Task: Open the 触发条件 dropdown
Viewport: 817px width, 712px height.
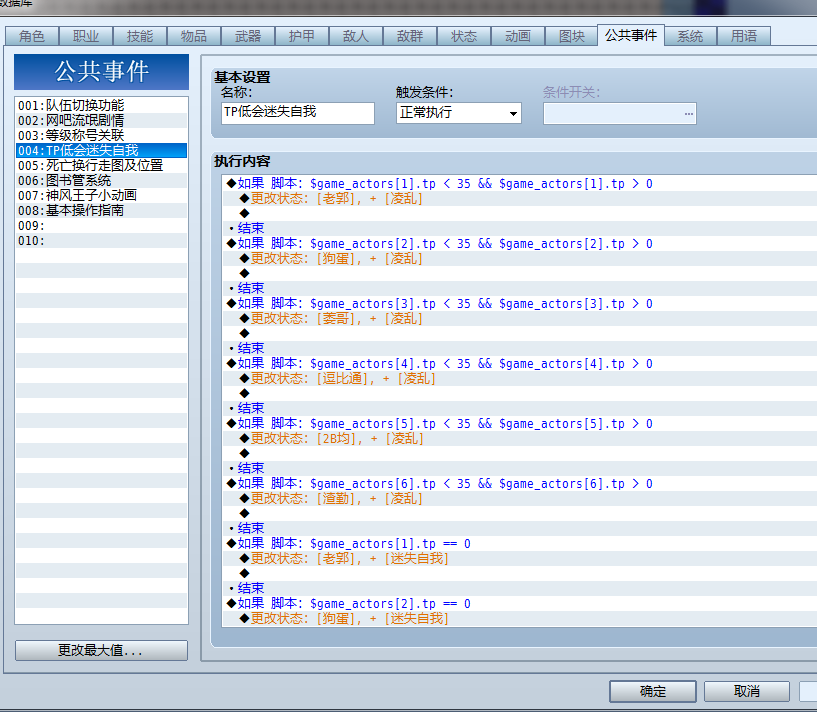Action: click(x=459, y=113)
